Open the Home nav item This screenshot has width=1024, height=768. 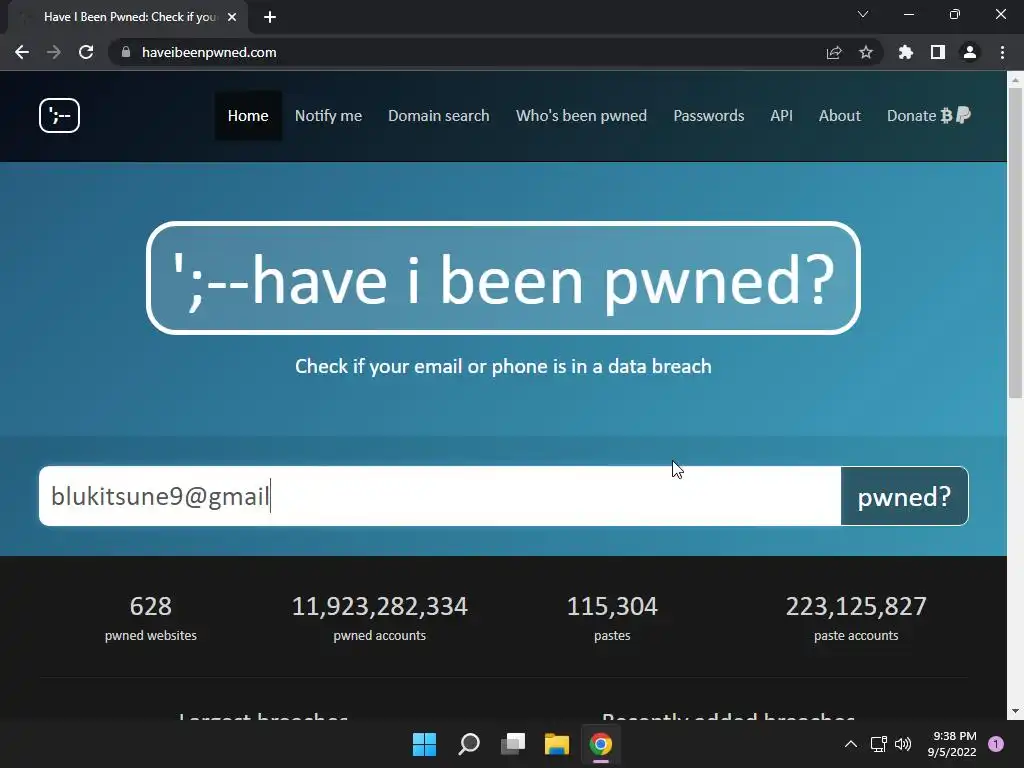tap(248, 116)
